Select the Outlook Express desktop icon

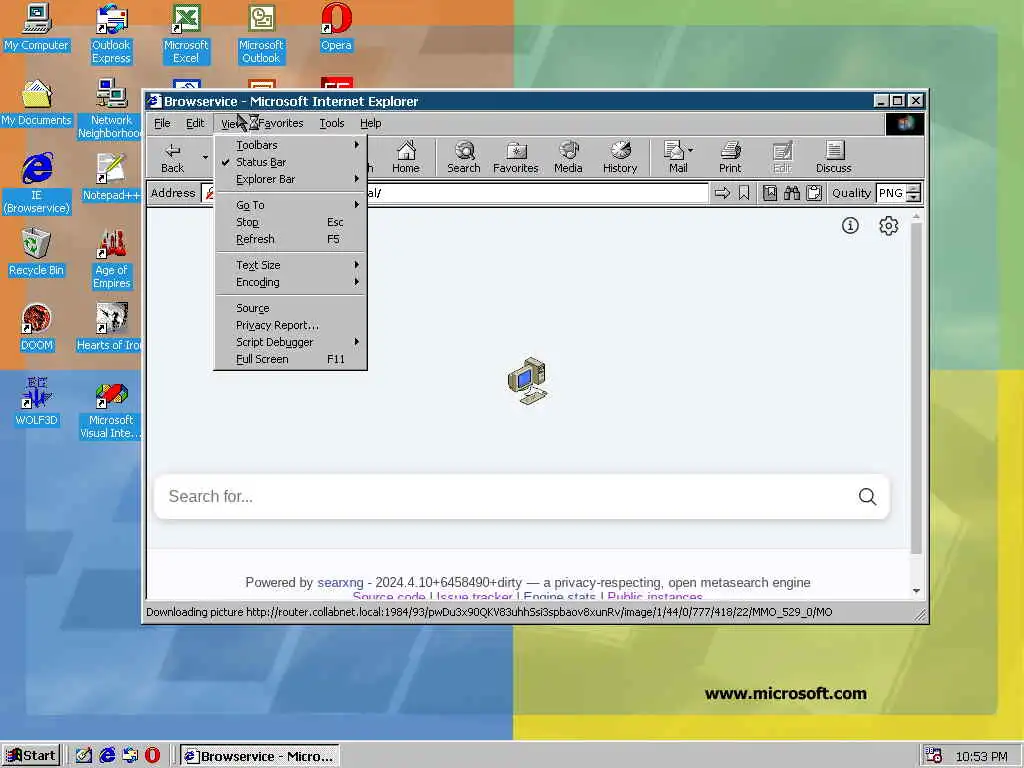click(111, 34)
